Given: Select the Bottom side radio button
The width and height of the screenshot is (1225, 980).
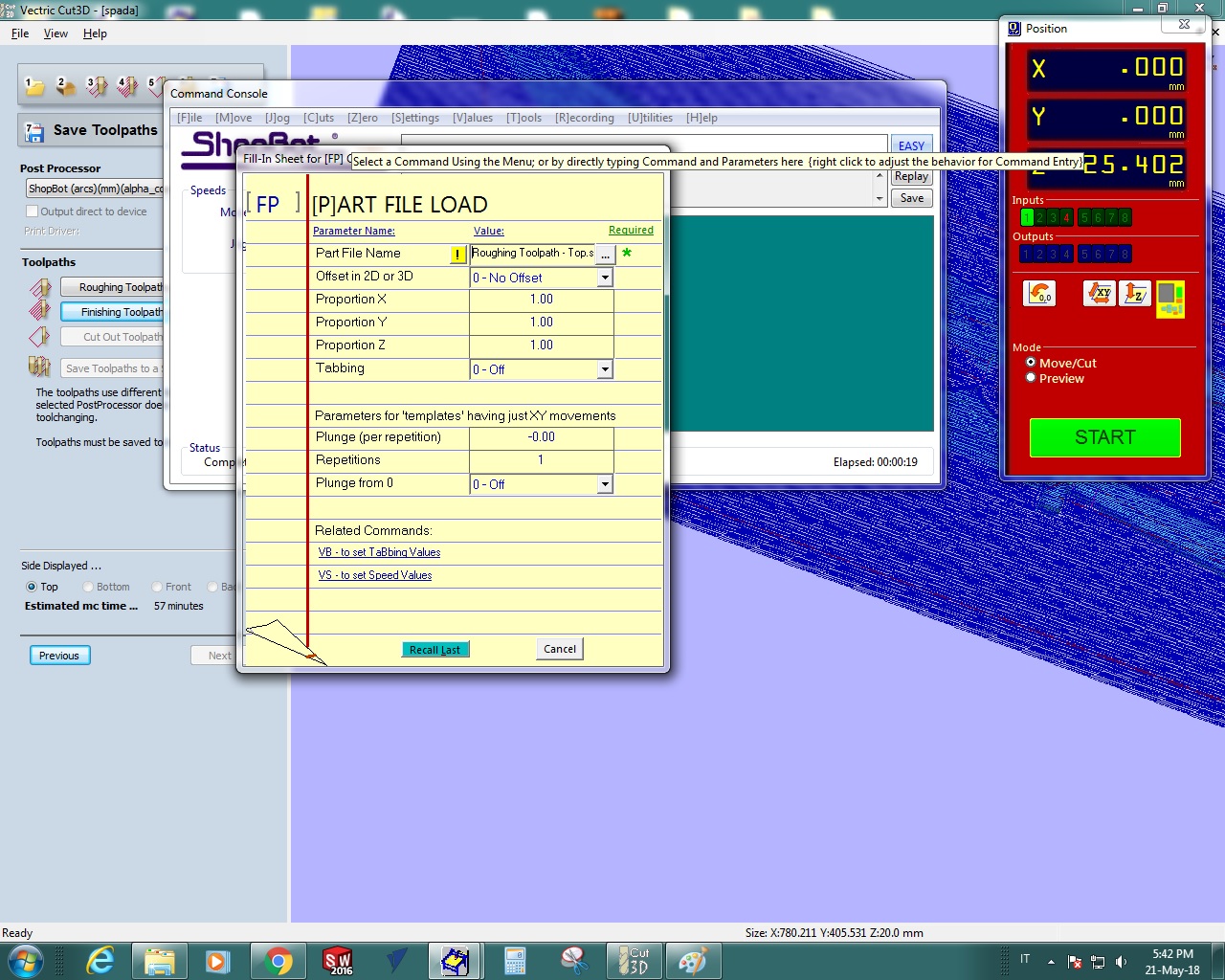Looking at the screenshot, I should 88,587.
